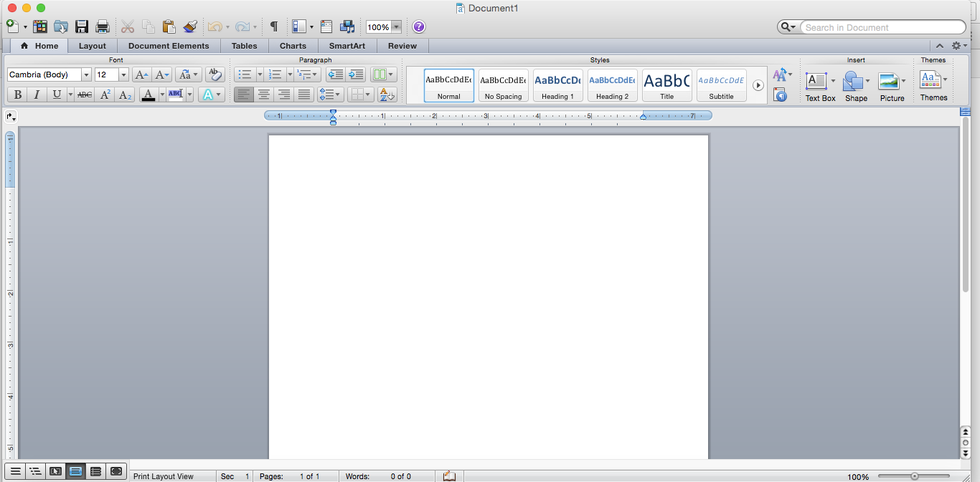Viewport: 980px width, 482px height.
Task: Toggle Italic formatting
Action: coord(37,95)
